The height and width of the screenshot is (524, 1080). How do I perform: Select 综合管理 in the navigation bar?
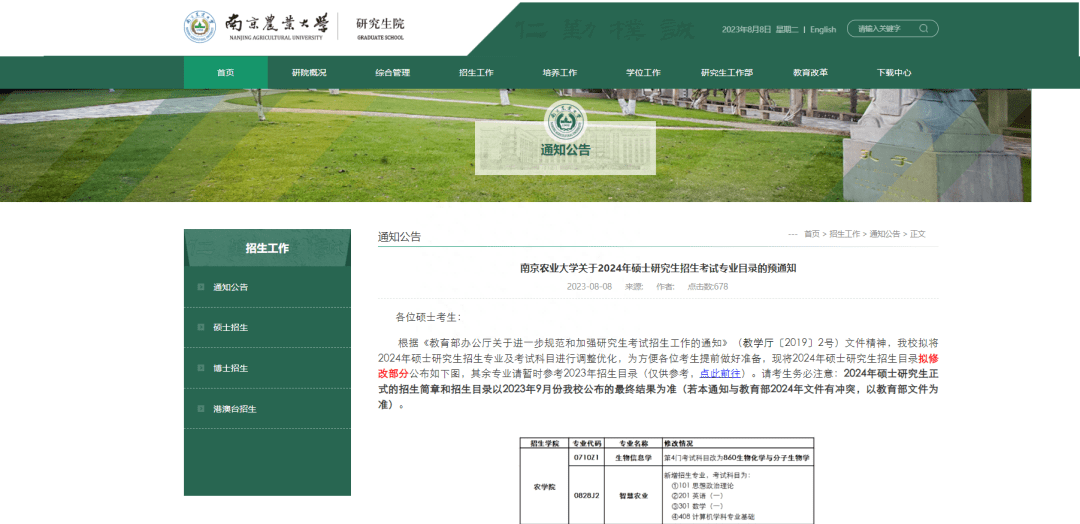pyautogui.click(x=393, y=73)
